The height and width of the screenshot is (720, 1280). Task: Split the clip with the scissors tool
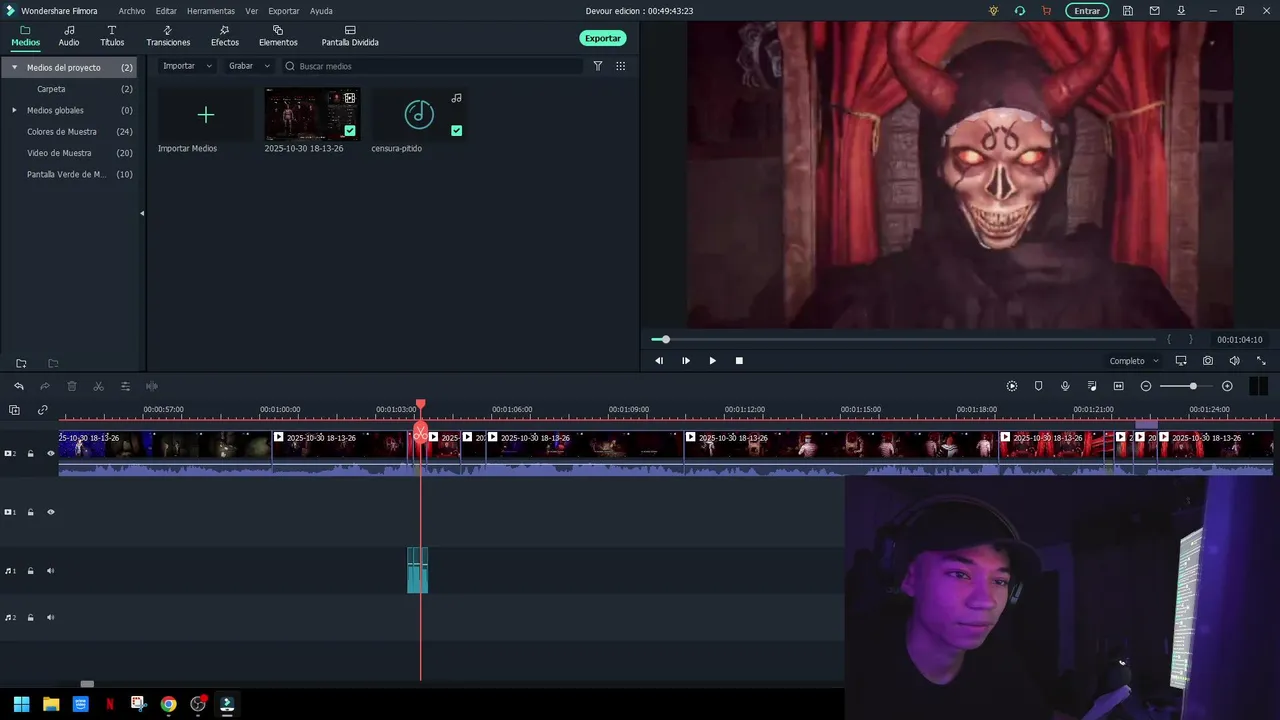[98, 386]
